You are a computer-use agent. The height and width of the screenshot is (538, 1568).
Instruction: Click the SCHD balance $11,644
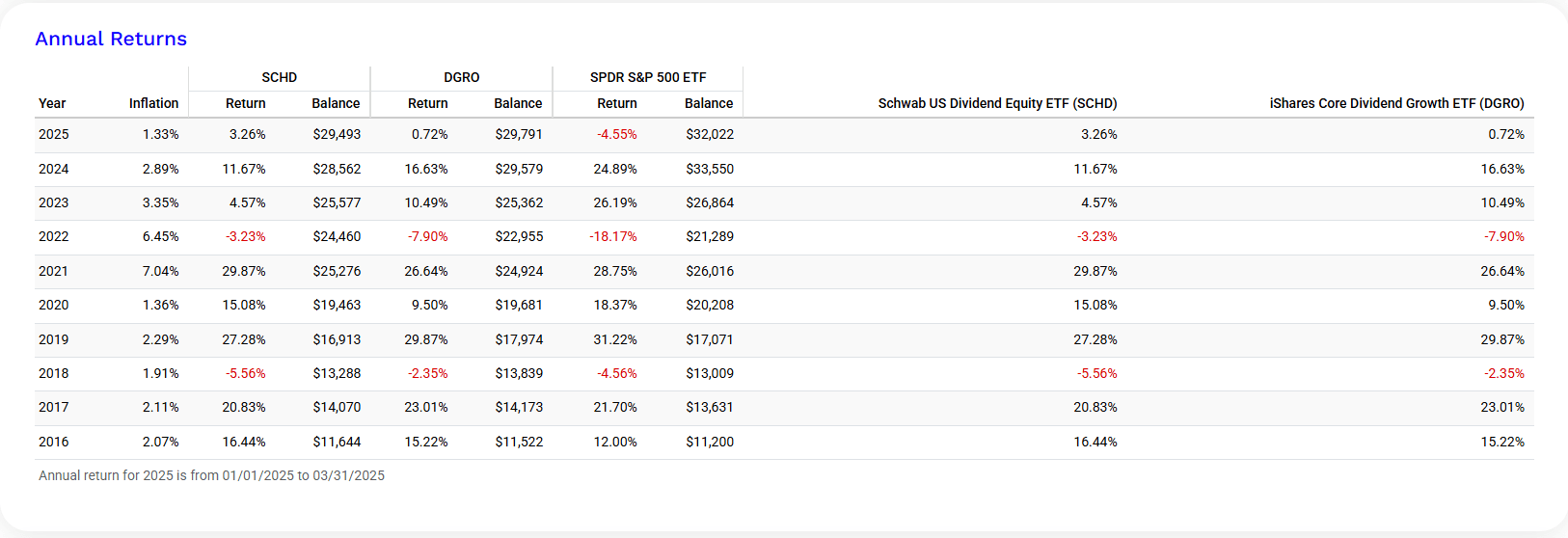(x=337, y=442)
